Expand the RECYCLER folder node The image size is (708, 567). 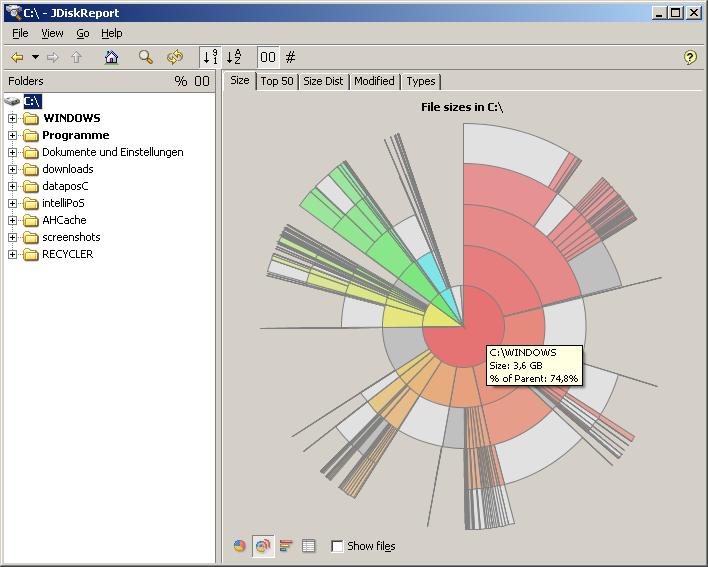[13, 254]
